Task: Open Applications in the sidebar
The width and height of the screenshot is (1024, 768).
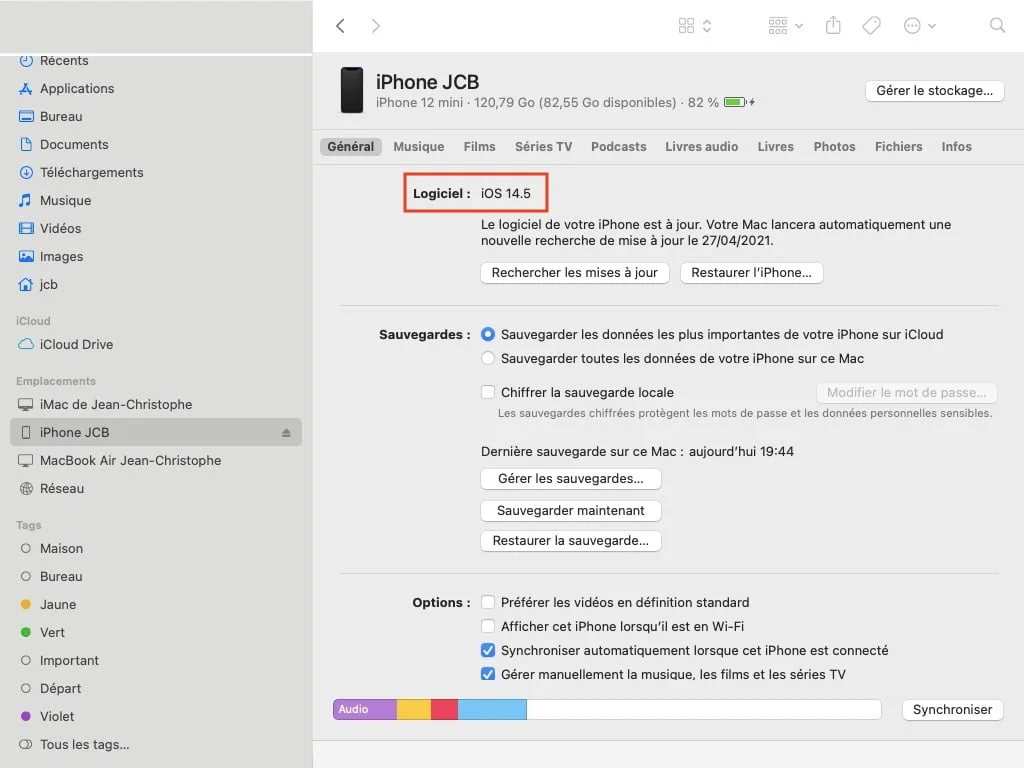Action: pos(157,89)
